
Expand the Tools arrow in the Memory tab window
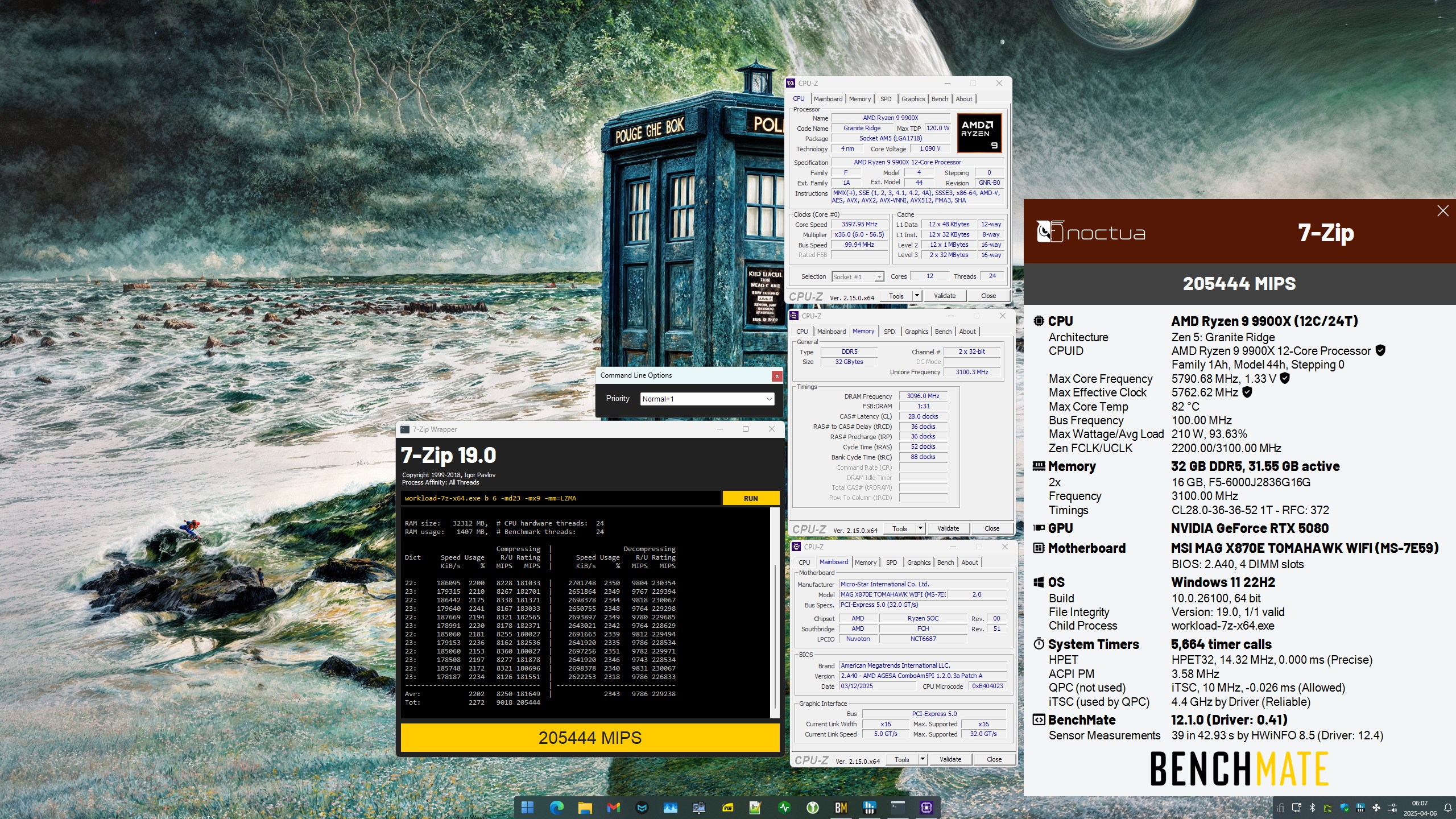(x=920, y=528)
